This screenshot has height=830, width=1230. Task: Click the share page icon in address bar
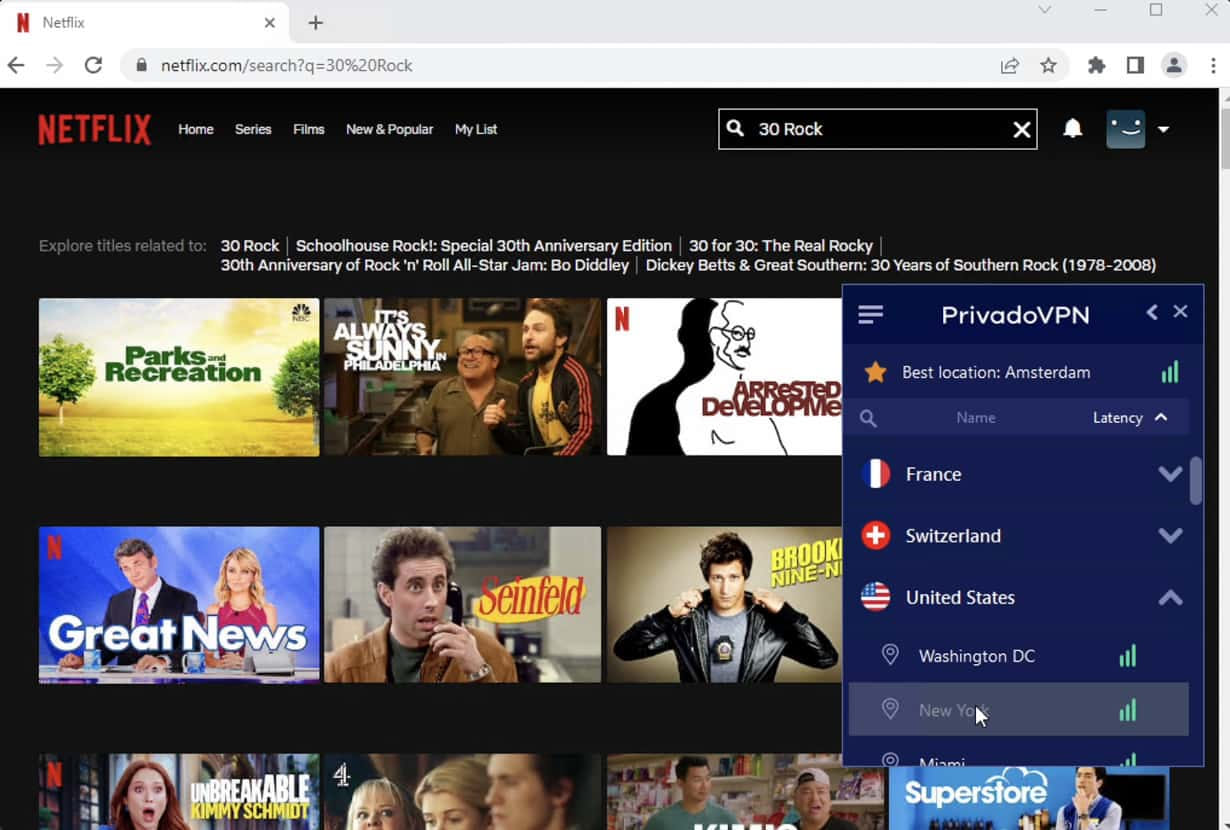1009,66
